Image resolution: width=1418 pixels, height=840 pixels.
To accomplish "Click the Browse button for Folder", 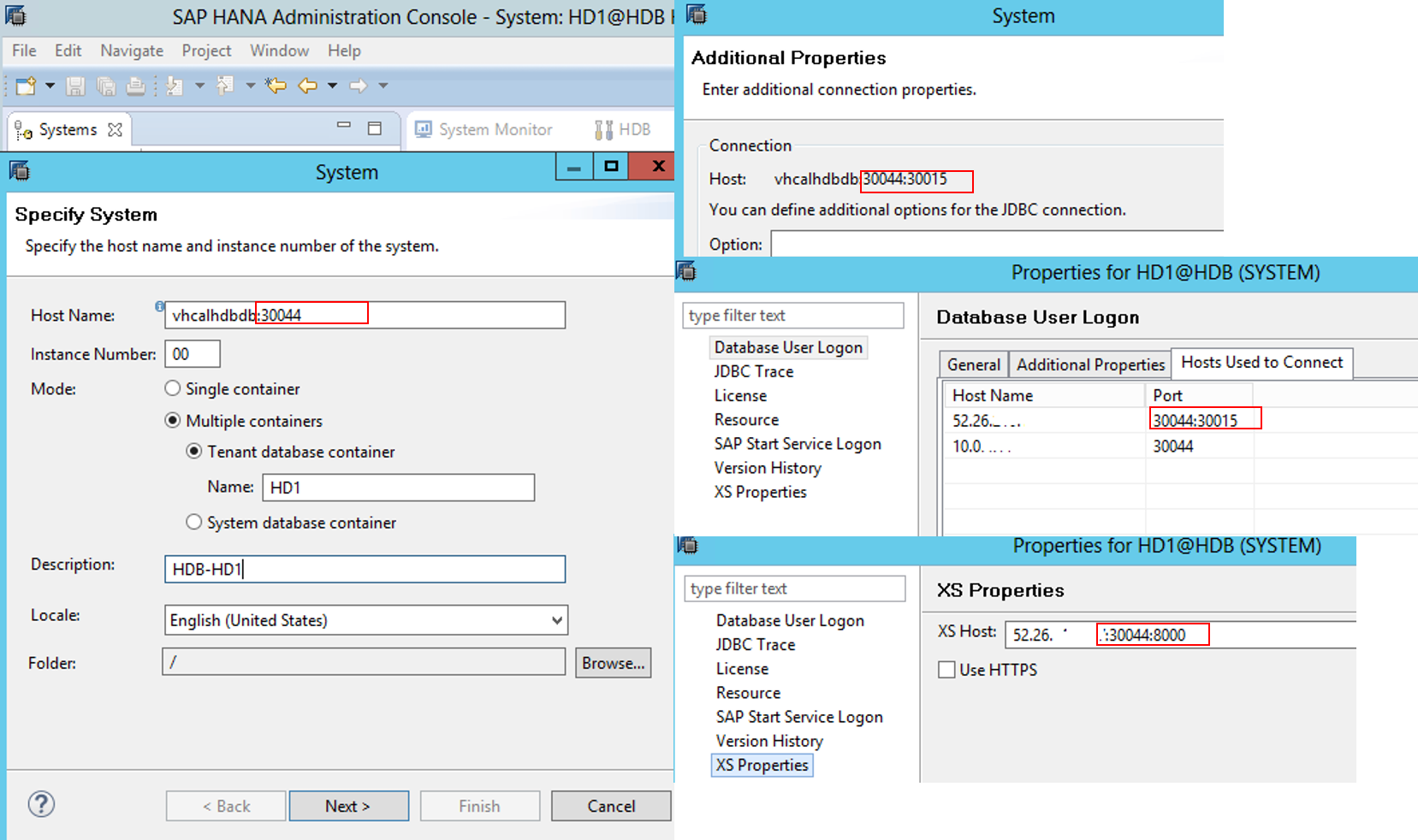I will tap(613, 662).
